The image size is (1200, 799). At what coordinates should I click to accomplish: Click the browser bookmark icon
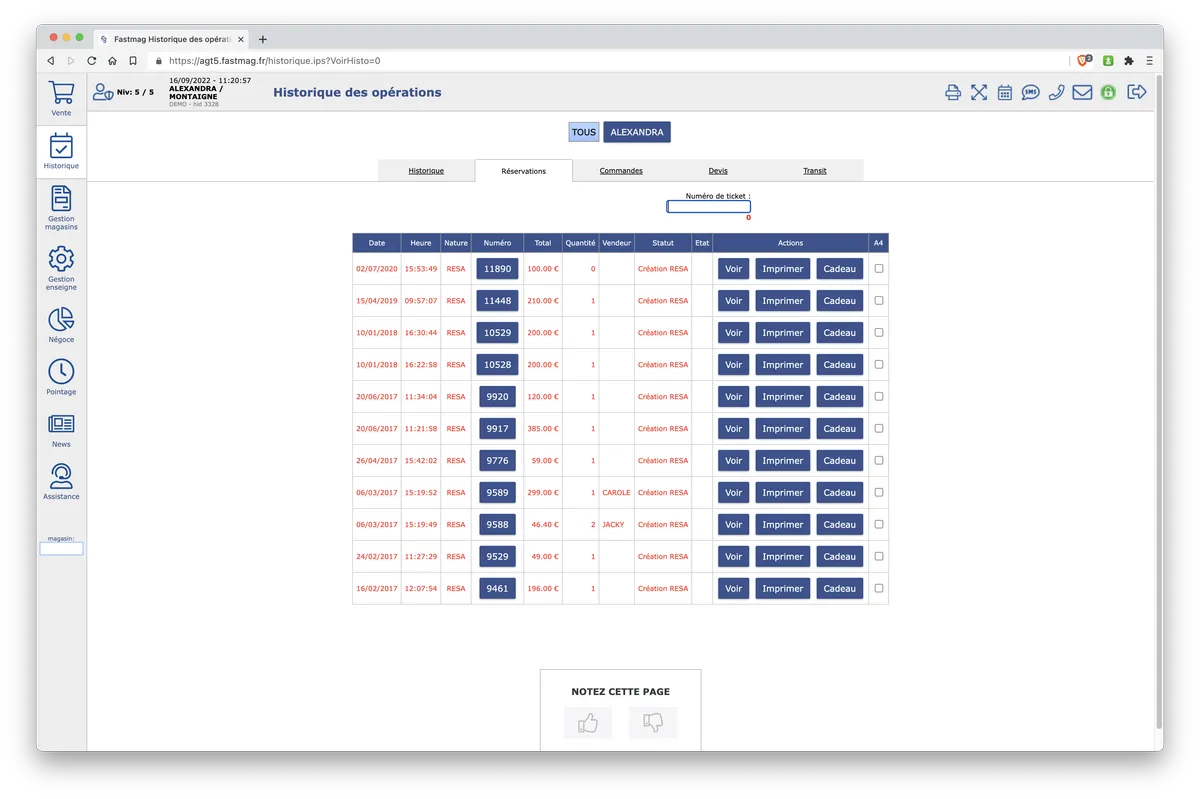pos(133,61)
